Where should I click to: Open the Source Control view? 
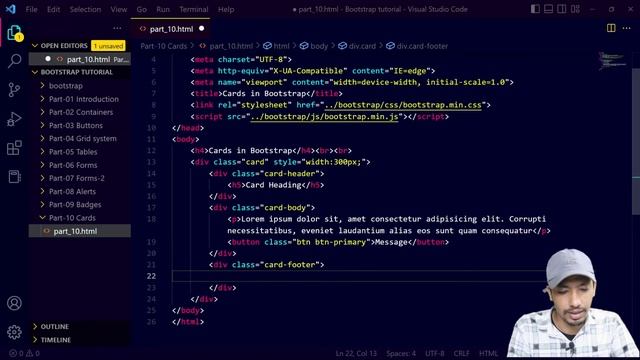point(14,90)
